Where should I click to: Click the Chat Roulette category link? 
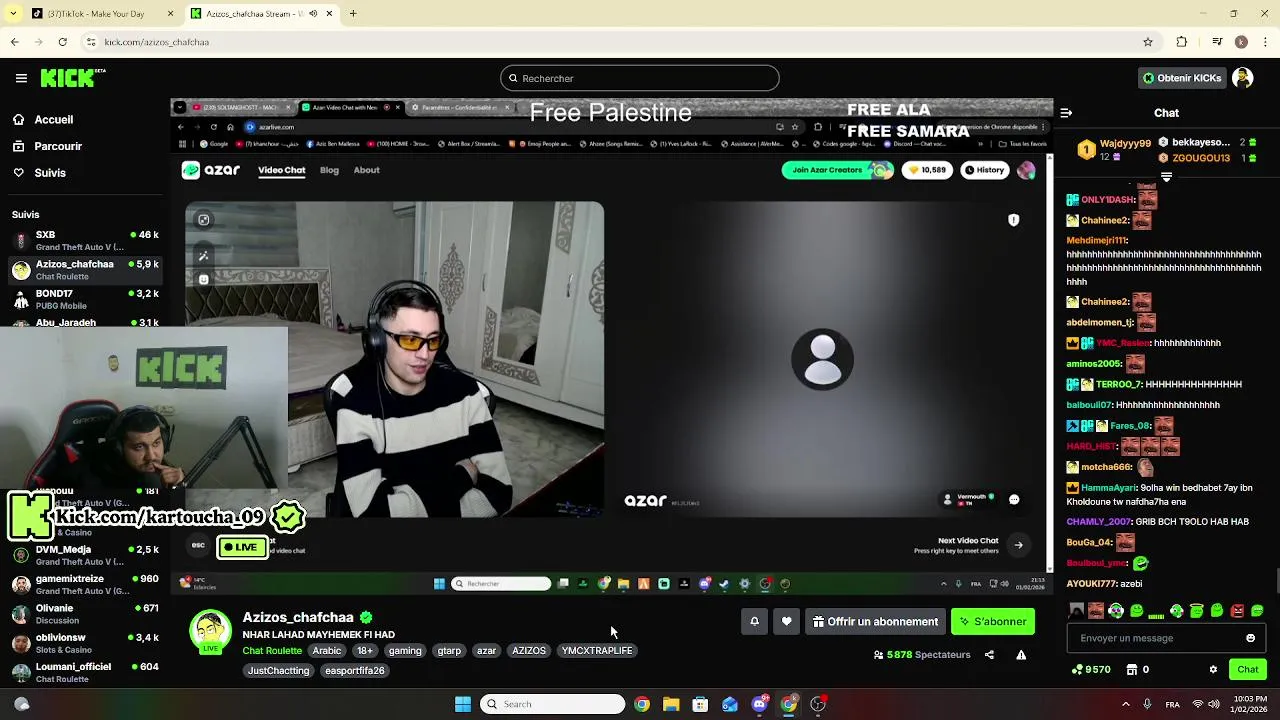click(272, 650)
